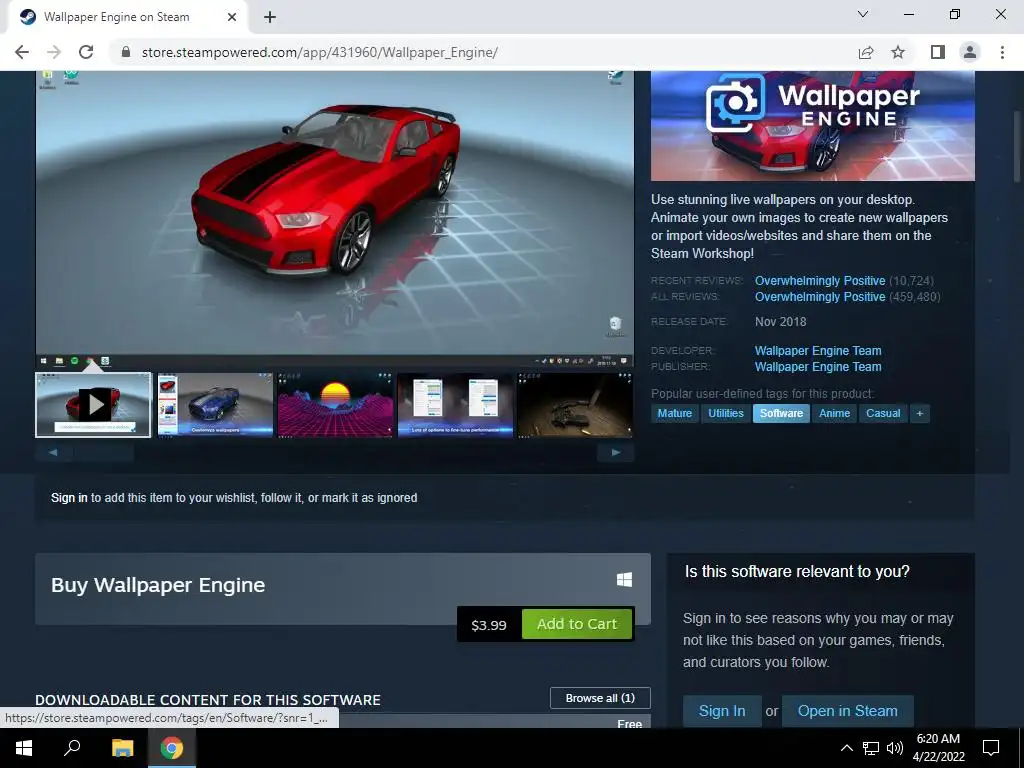The height and width of the screenshot is (768, 1024).
Task: Add Wallpaper Engine to cart
Action: [x=577, y=624]
